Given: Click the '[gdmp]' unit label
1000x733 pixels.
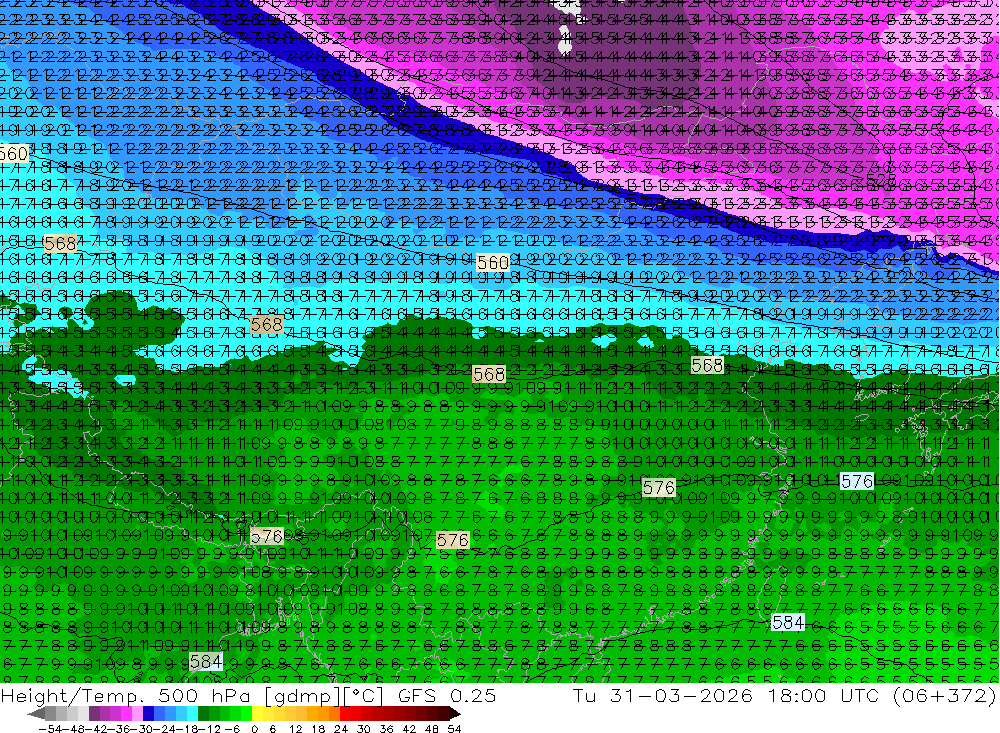Looking at the screenshot, I should point(302,697).
